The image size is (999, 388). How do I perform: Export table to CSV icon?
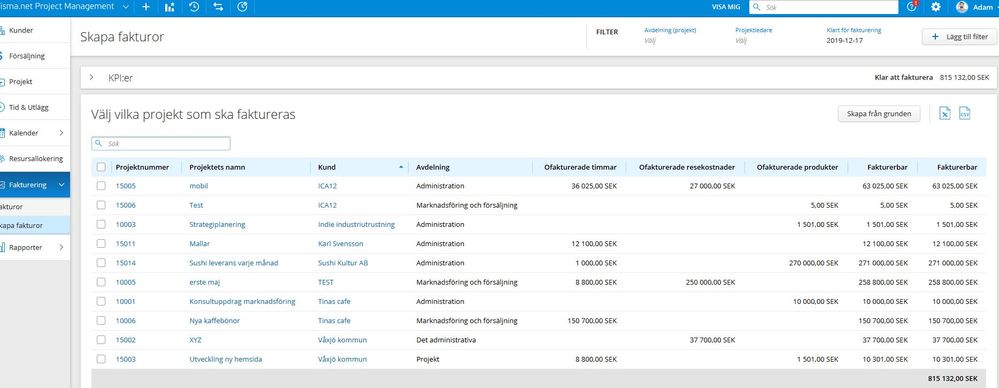[965, 113]
